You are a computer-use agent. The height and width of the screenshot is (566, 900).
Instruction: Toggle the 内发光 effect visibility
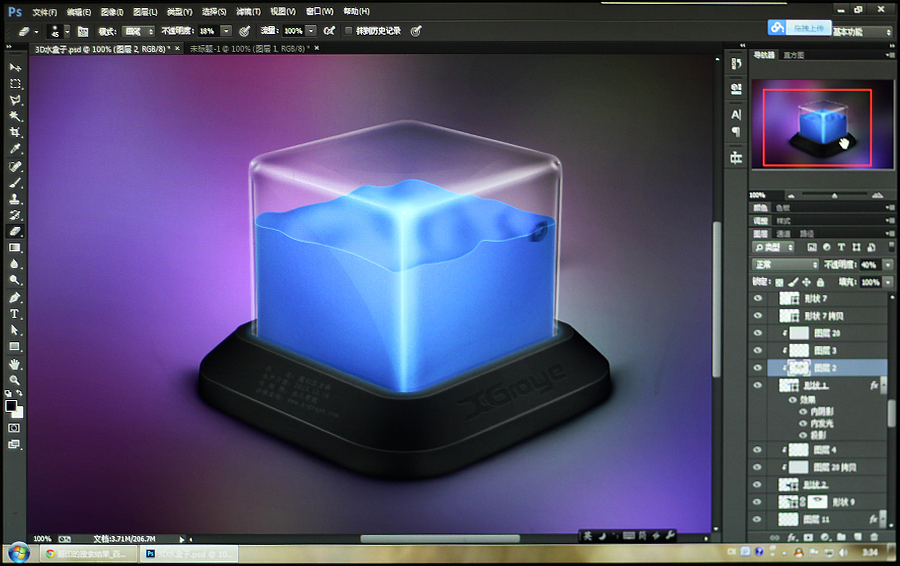804,424
